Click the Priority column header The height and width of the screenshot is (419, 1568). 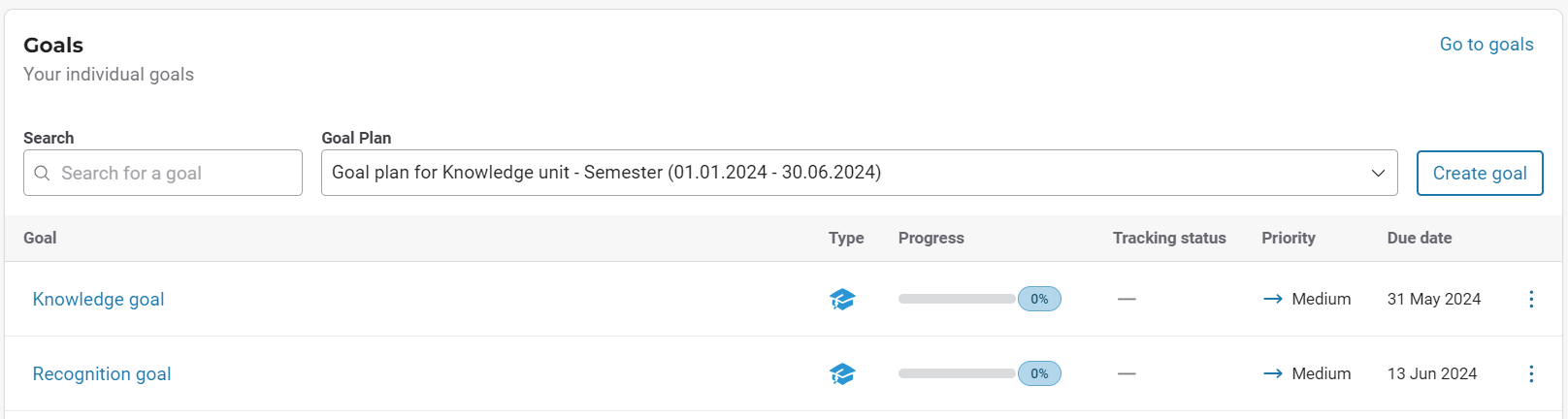coord(1289,239)
